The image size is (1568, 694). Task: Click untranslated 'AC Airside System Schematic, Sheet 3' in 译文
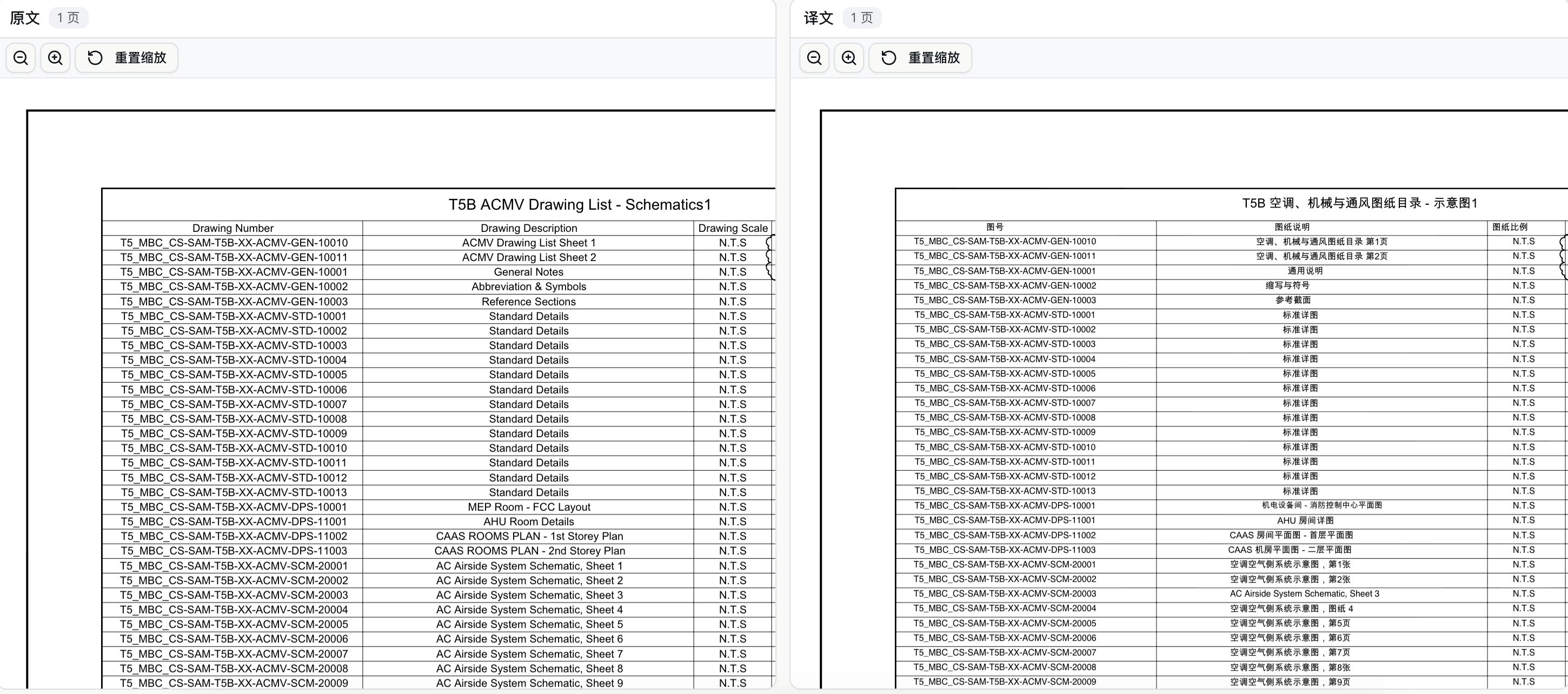pyautogui.click(x=1305, y=593)
